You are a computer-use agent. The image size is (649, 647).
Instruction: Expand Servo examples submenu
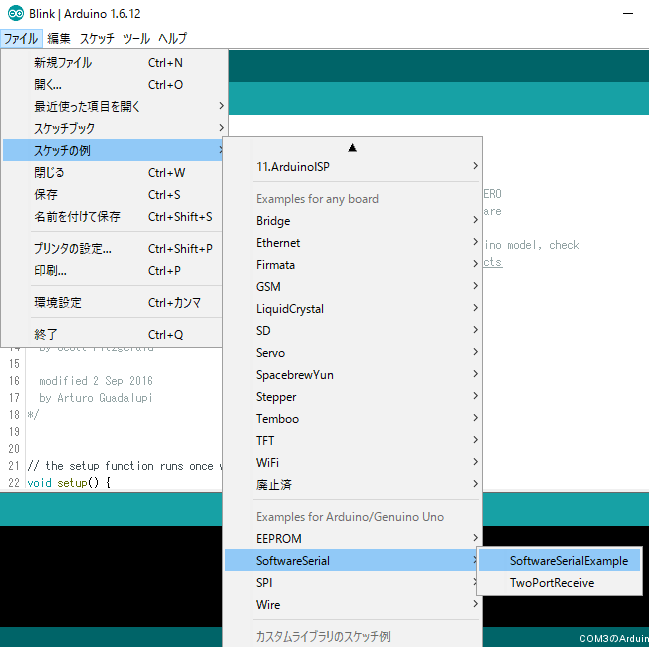pos(353,353)
